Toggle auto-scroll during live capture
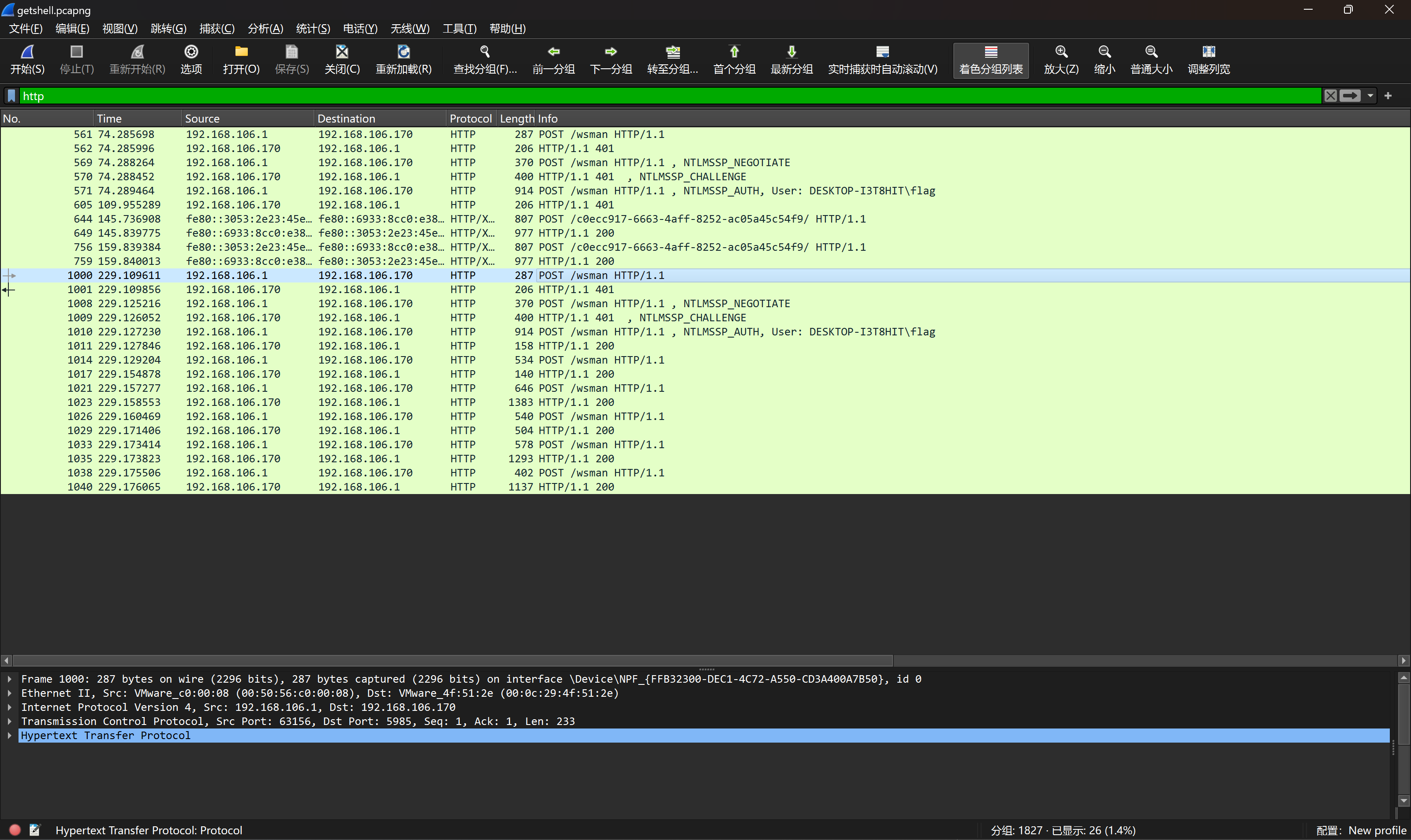1411x840 pixels. [882, 52]
